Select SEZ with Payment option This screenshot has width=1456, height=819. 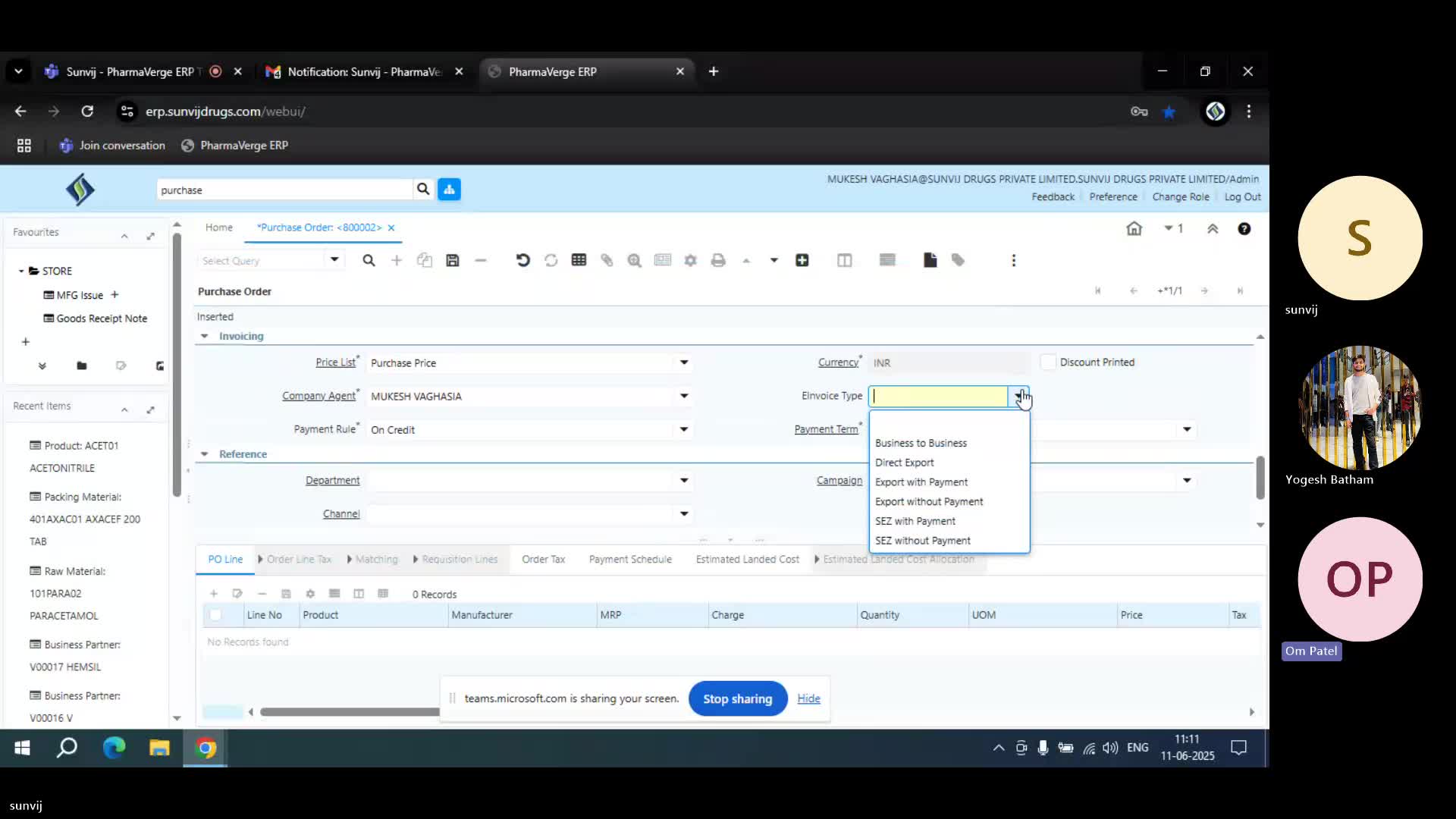[x=949, y=522]
